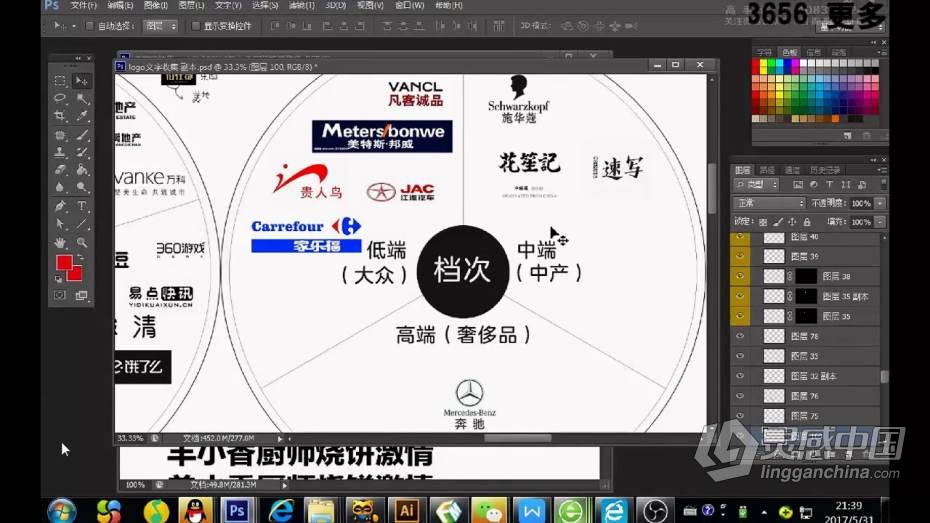930x523 pixels.
Task: Select the Zoom tool
Action: point(82,243)
